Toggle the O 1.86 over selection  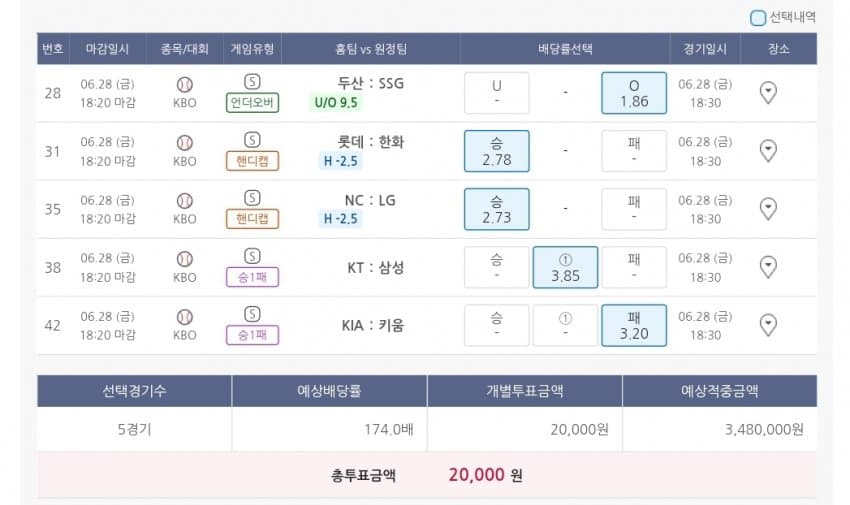pyautogui.click(x=633, y=93)
